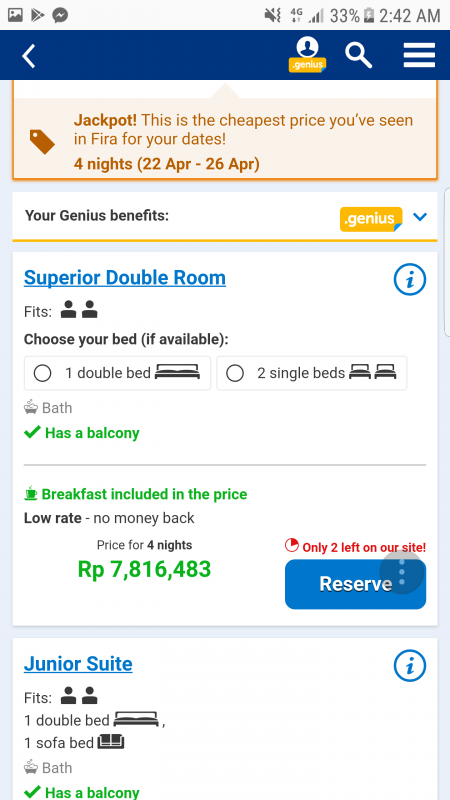Tap the Rp 7,816,483 price

coord(144,569)
